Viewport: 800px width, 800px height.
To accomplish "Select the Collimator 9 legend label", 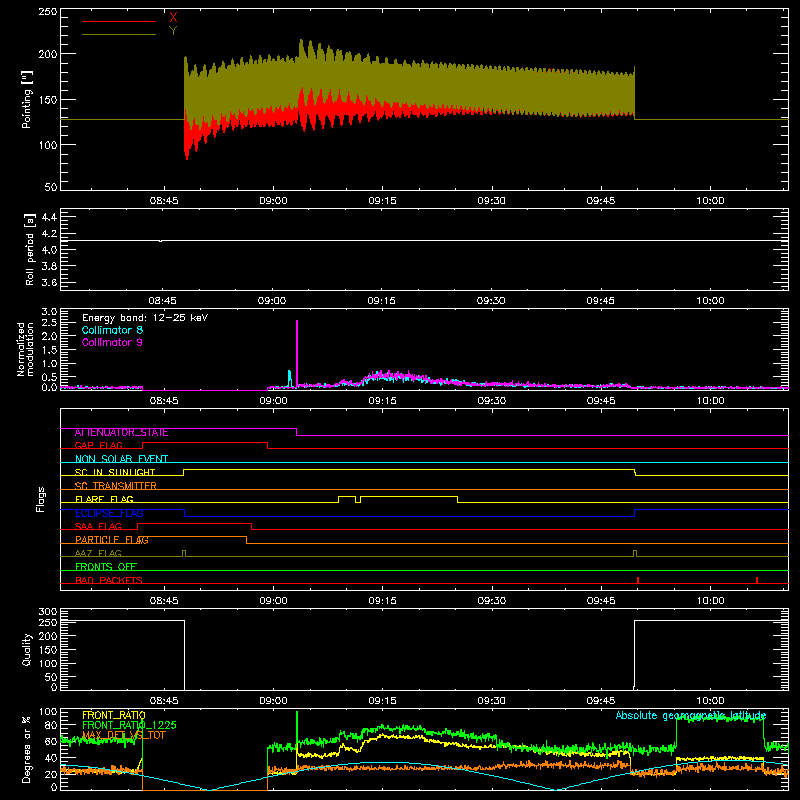I will 112,342.
